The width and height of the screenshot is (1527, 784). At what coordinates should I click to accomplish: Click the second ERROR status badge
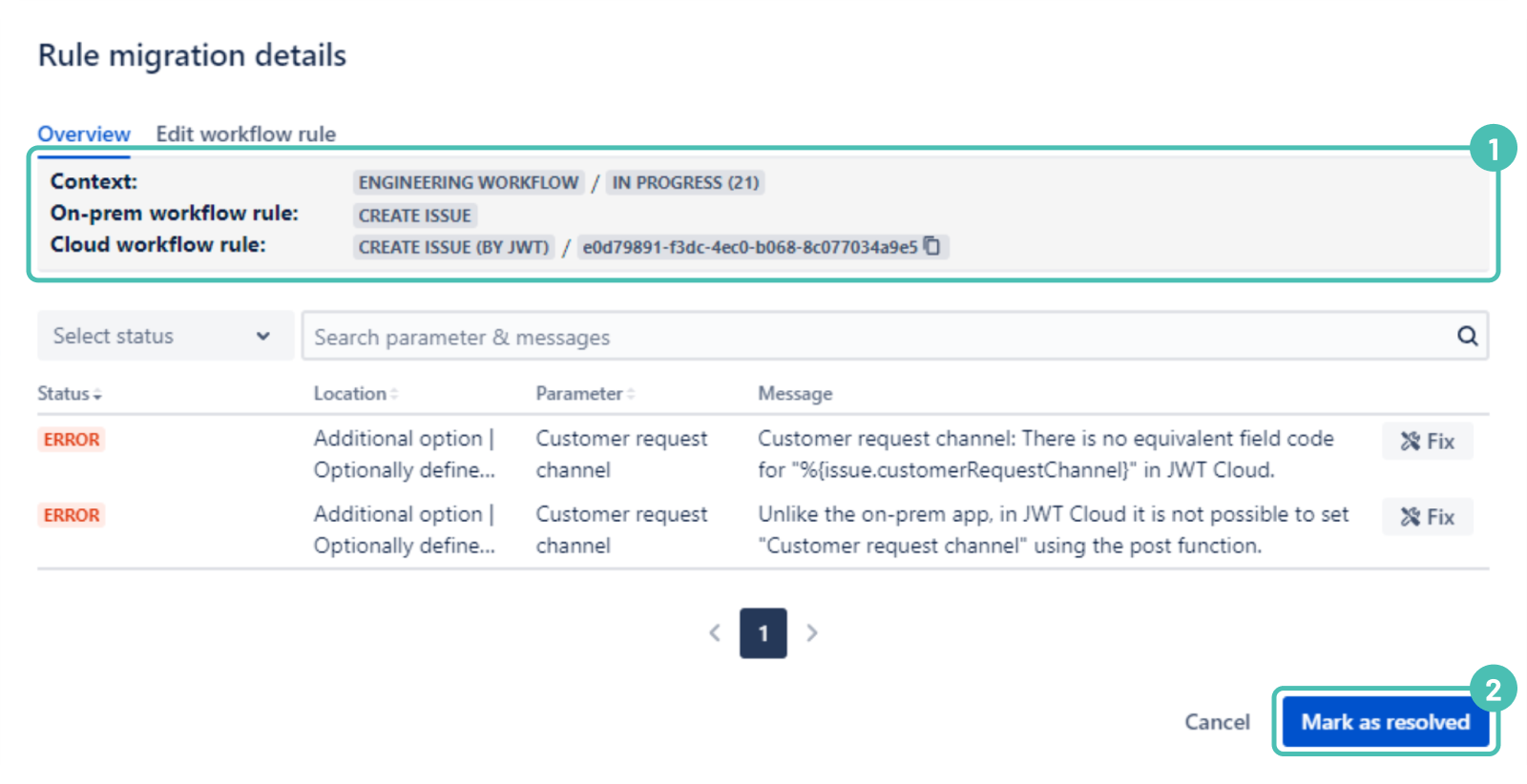[72, 515]
